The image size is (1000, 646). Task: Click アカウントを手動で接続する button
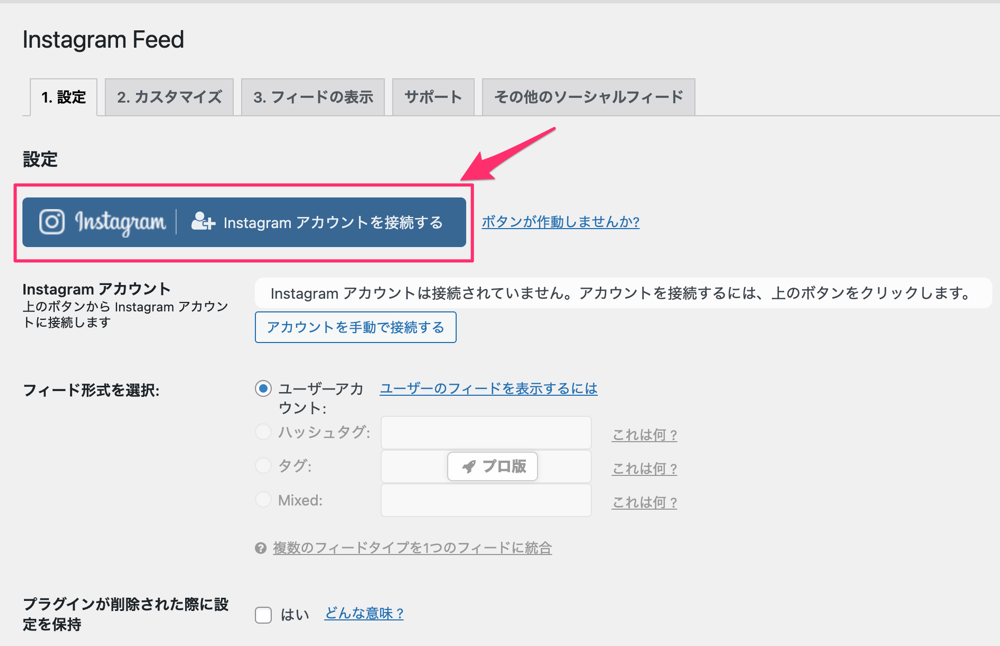point(355,327)
